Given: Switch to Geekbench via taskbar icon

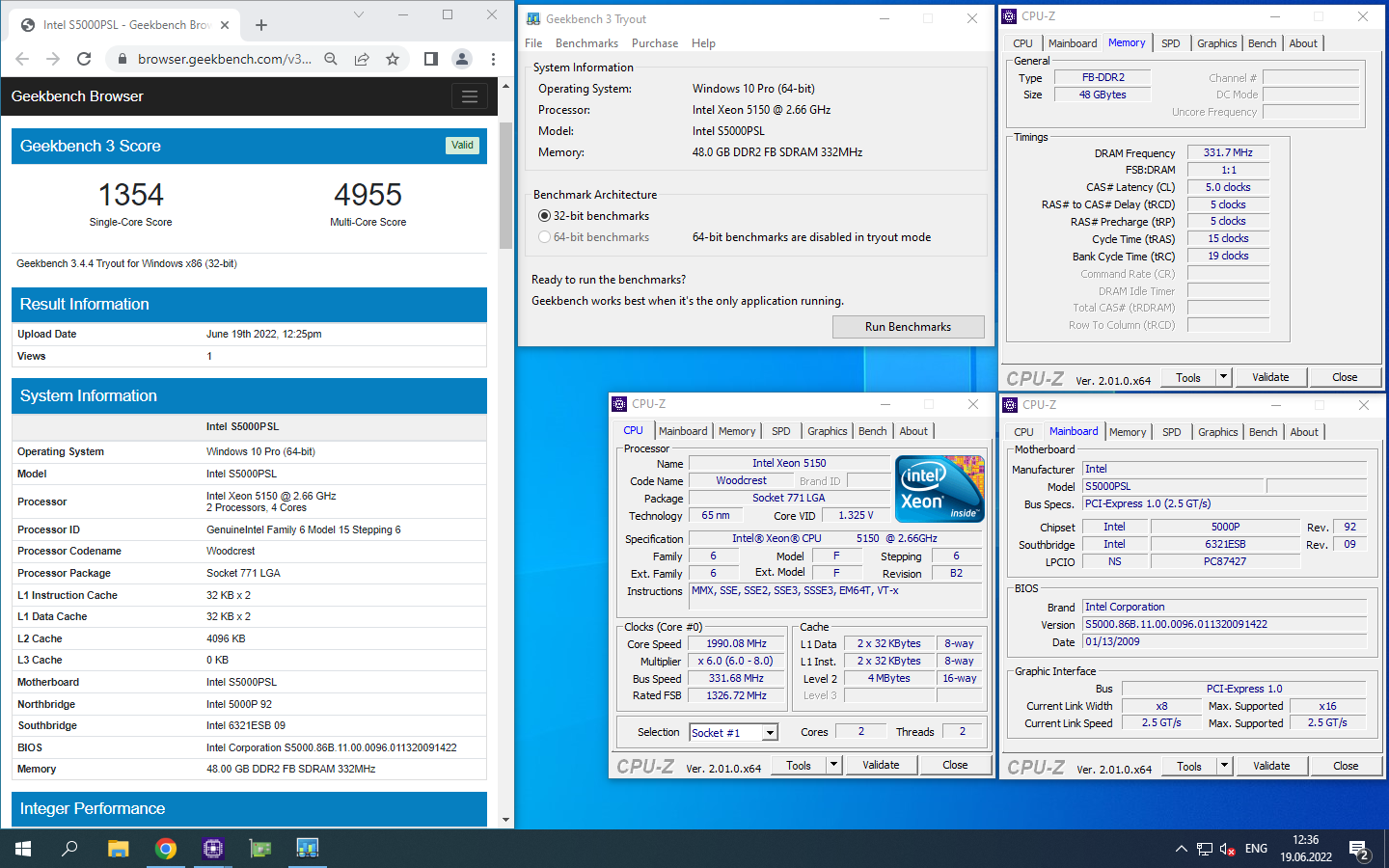Looking at the screenshot, I should pos(308,849).
